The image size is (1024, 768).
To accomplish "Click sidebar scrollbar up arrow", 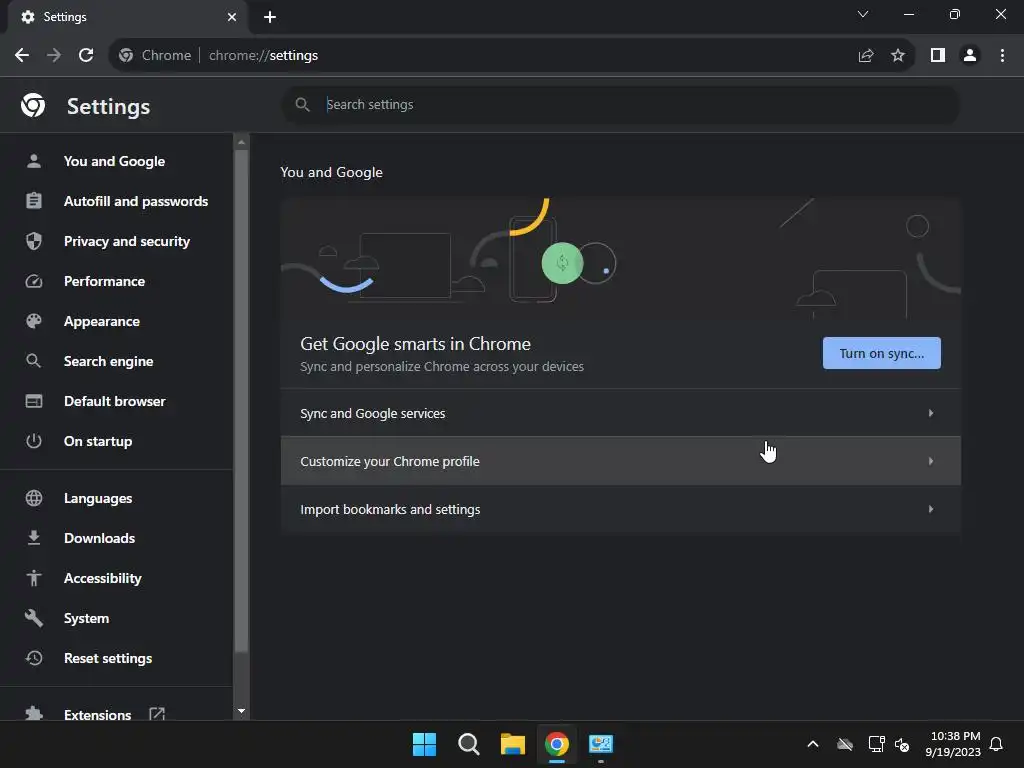I will pyautogui.click(x=241, y=142).
